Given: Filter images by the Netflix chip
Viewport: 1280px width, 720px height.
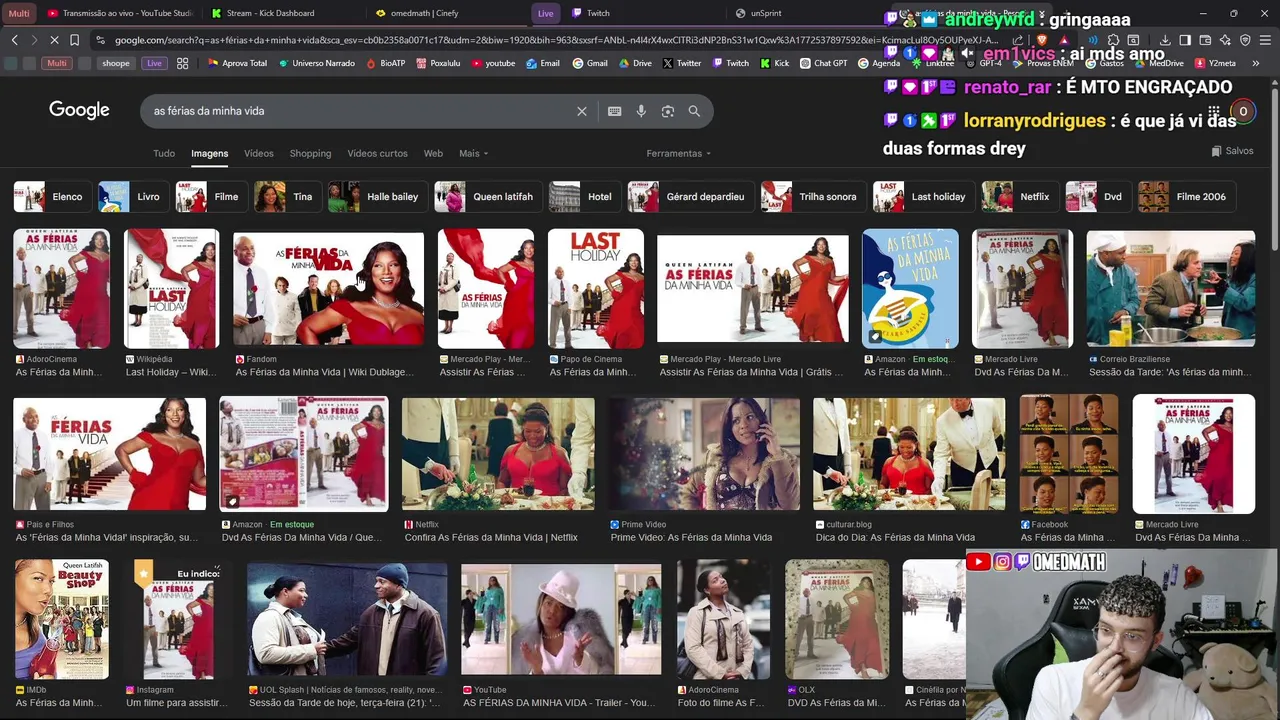Looking at the screenshot, I should click(1018, 197).
